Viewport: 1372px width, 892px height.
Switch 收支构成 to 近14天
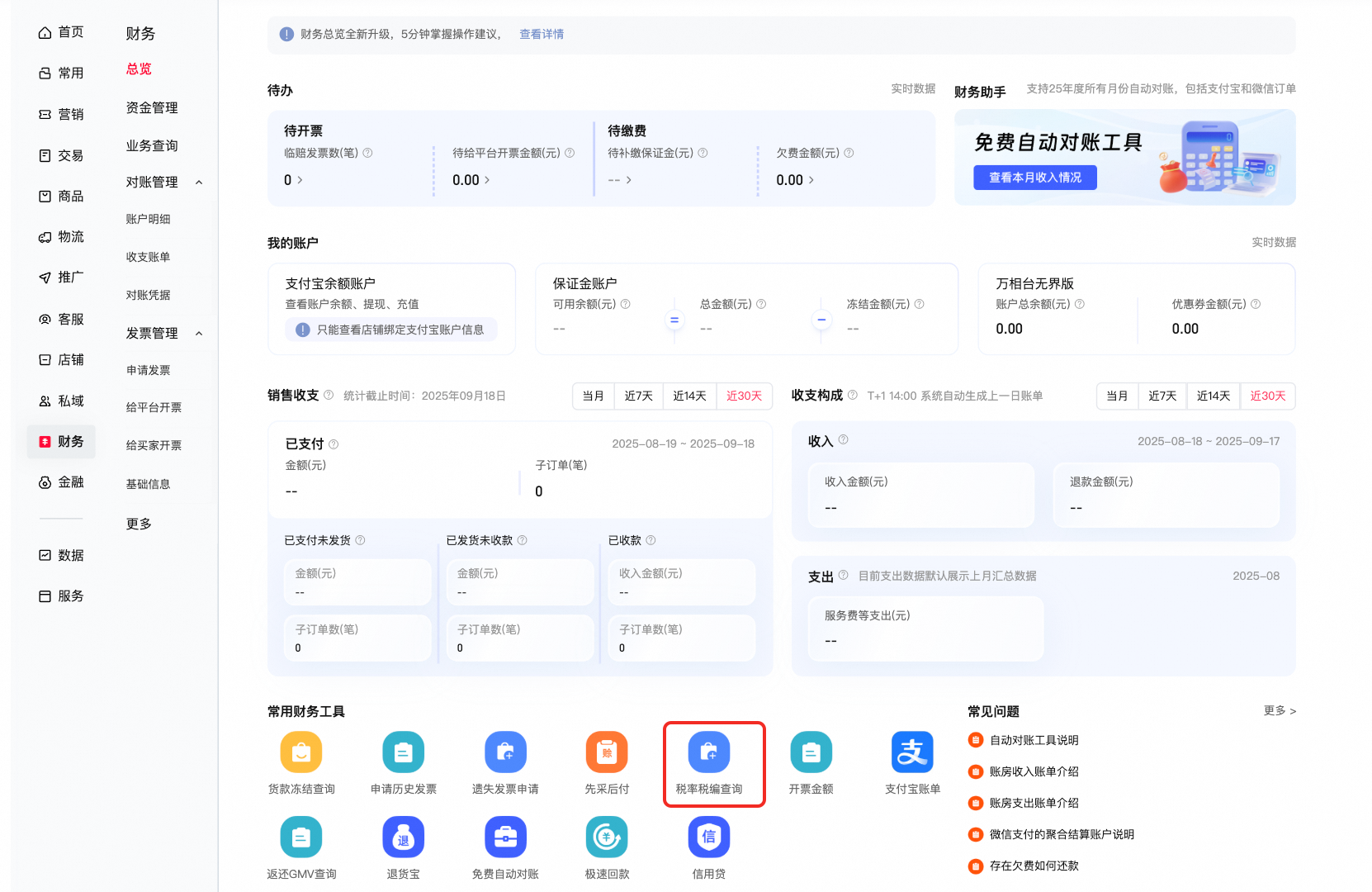(x=1214, y=396)
